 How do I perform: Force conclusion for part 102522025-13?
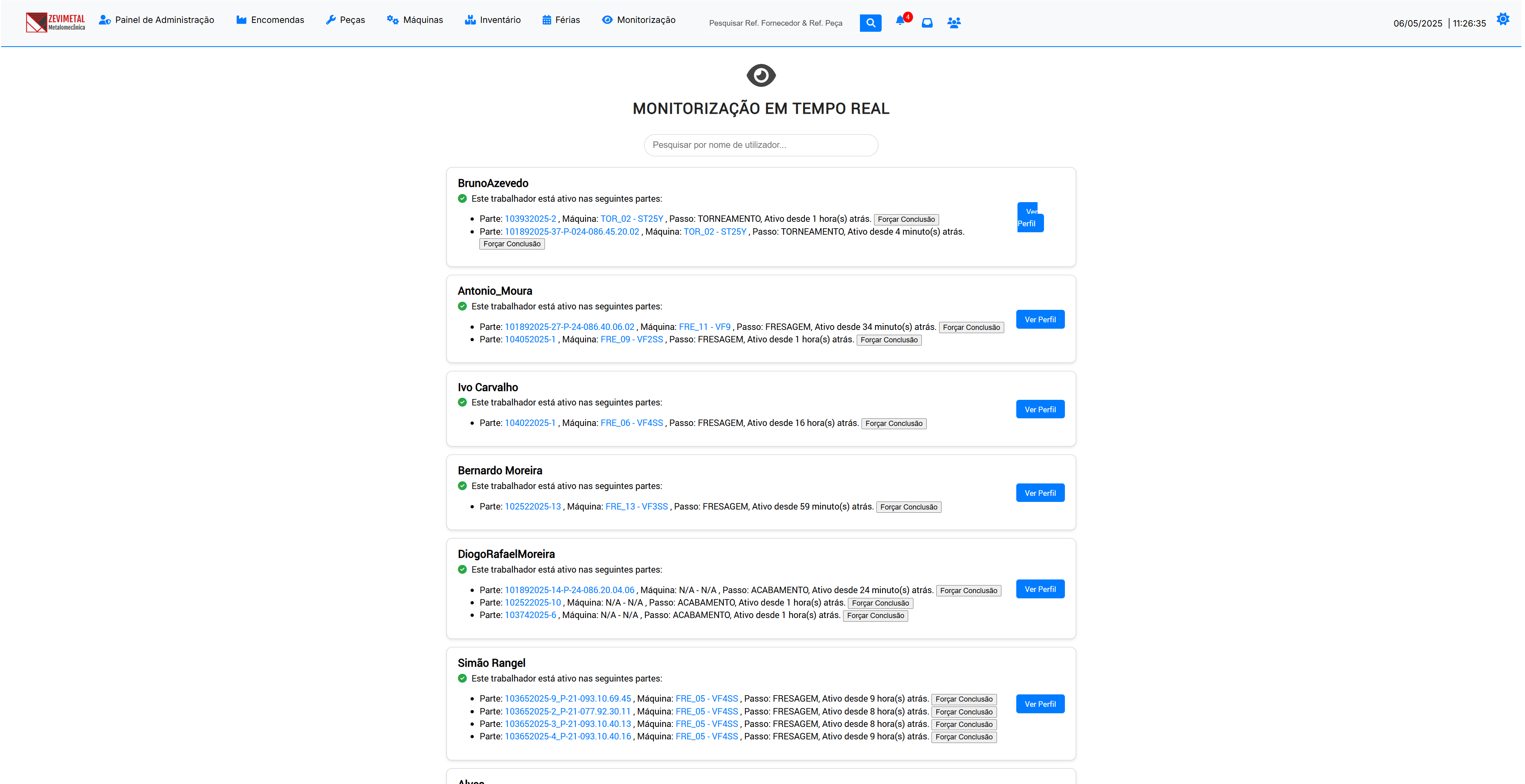click(909, 508)
